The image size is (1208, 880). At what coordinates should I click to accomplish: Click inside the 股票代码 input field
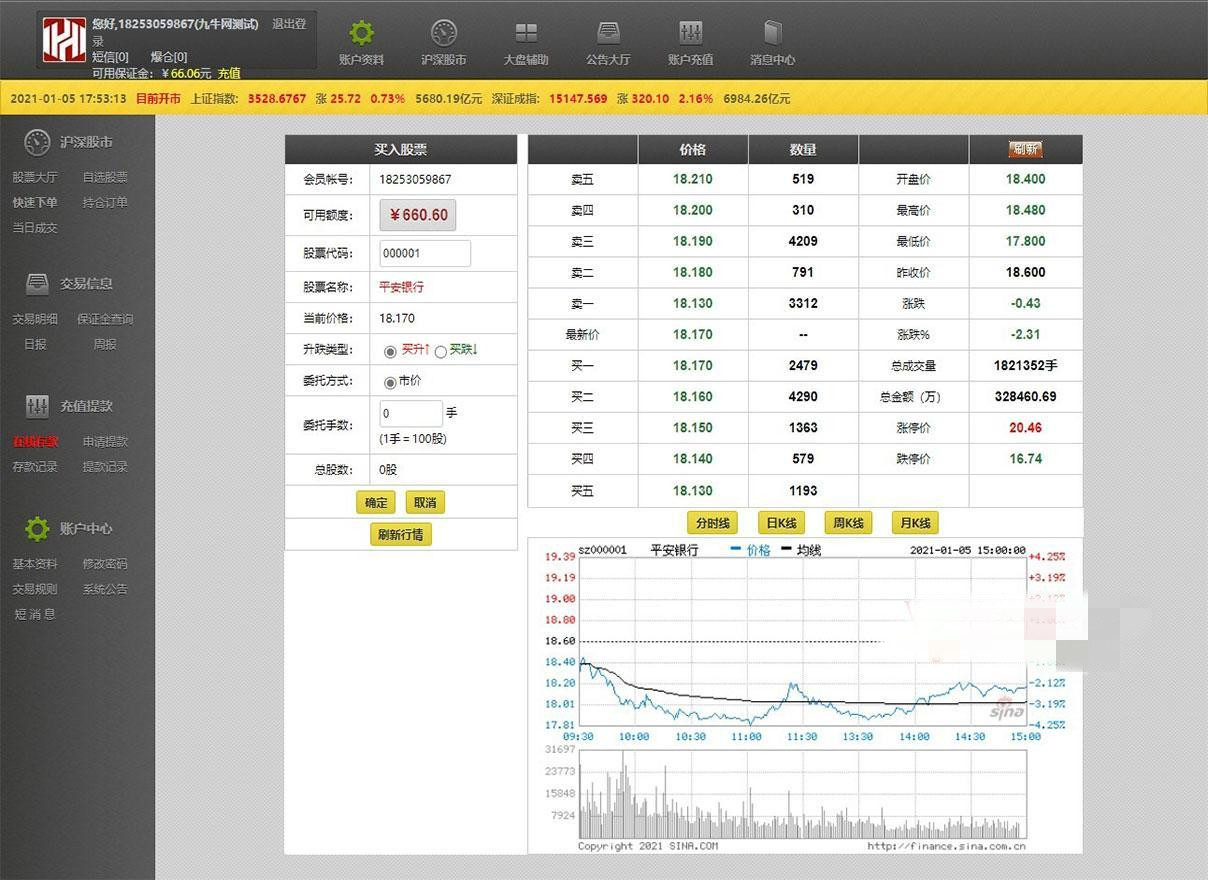[424, 253]
